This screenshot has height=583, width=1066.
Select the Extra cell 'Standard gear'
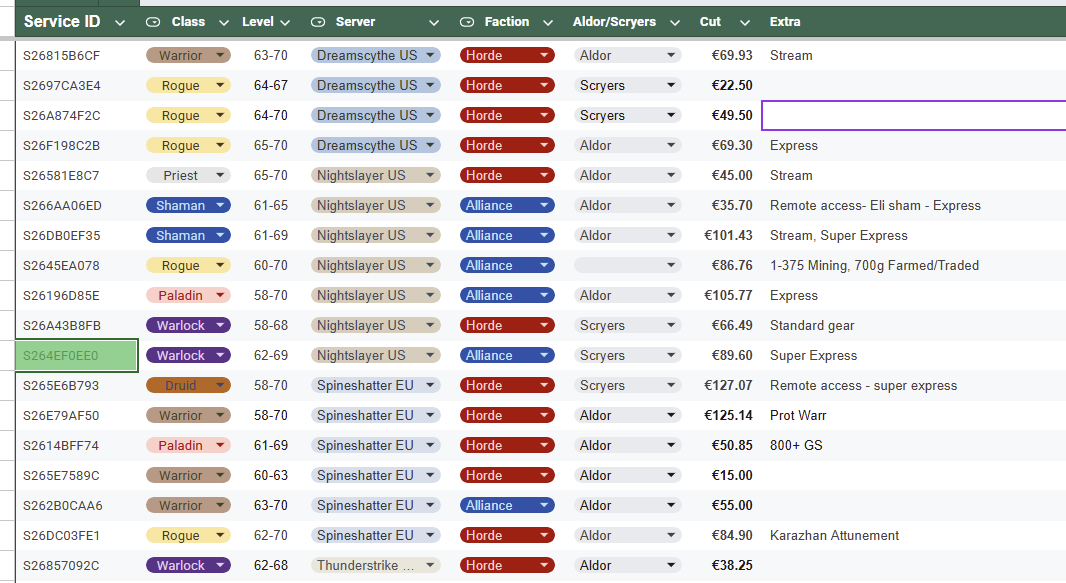tap(914, 325)
